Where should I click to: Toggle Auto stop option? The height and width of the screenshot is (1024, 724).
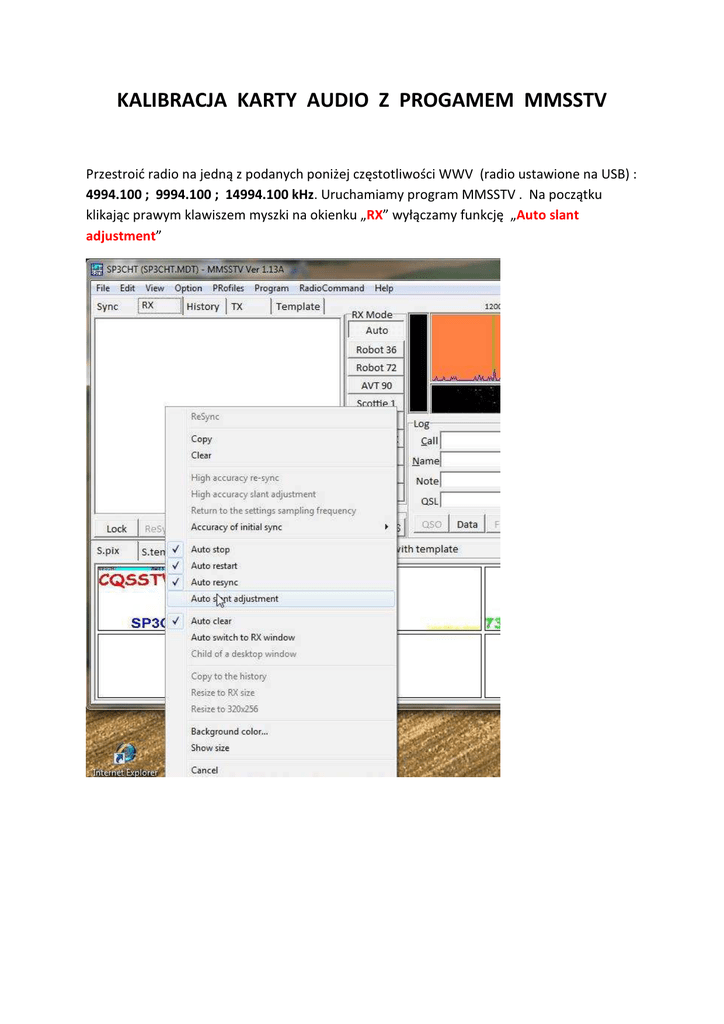coord(210,550)
